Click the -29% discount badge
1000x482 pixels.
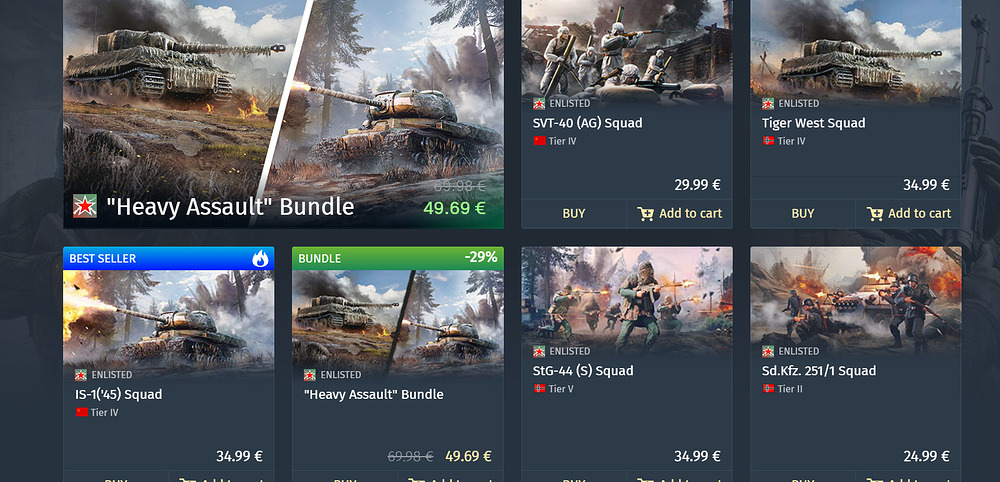(x=481, y=258)
